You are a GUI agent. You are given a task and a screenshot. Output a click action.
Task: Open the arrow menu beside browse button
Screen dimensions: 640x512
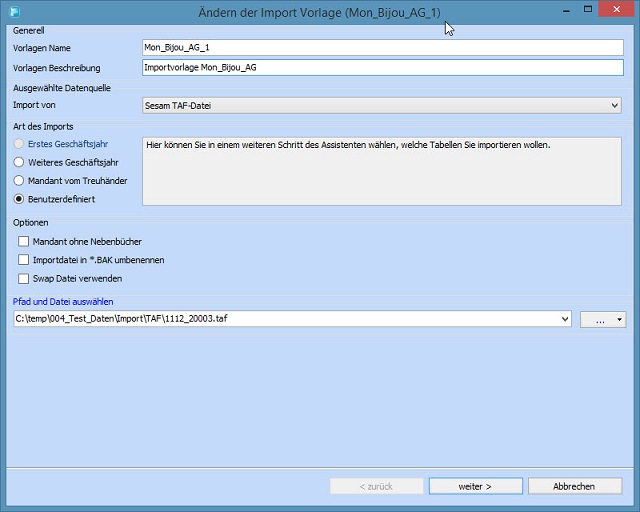click(621, 319)
